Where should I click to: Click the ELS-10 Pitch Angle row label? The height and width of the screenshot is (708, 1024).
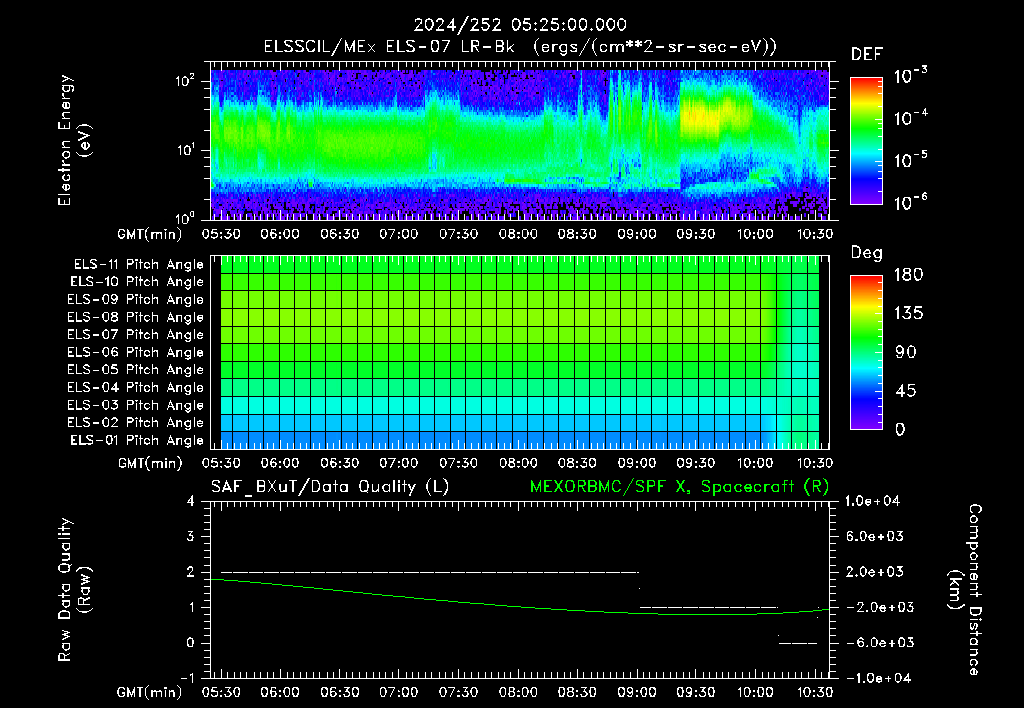point(137,282)
